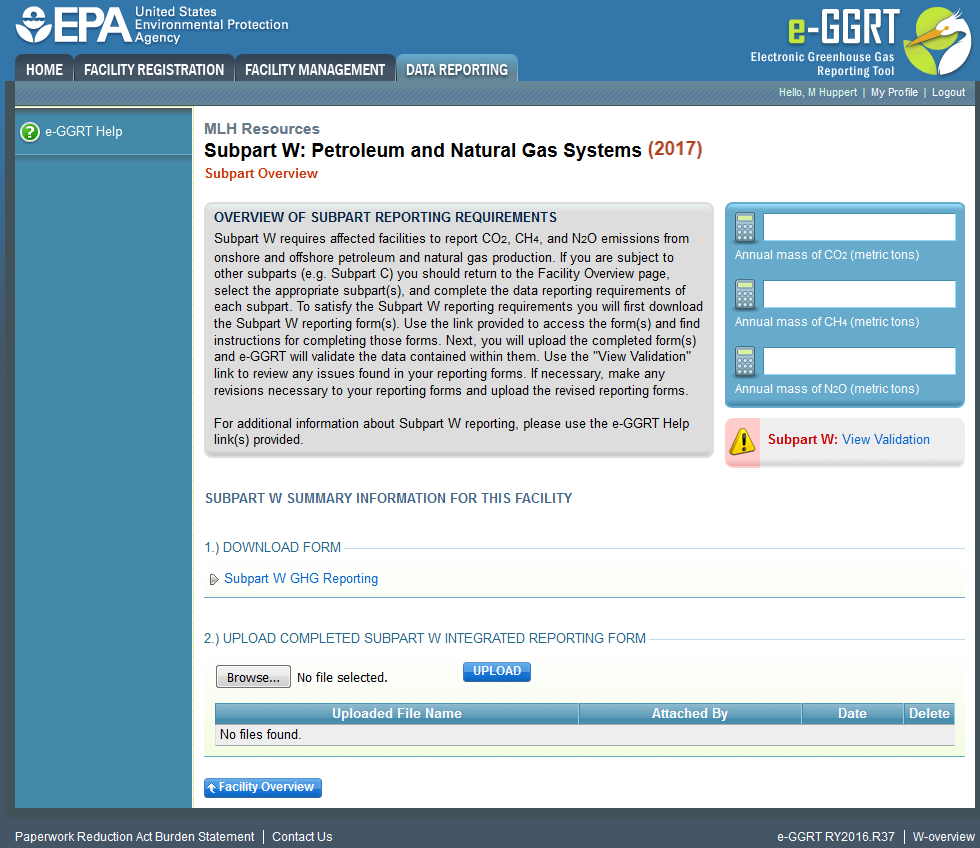Screen dimensions: 980x848
Task: Click the calculator icon beside the CH4 field
Action: point(744,294)
